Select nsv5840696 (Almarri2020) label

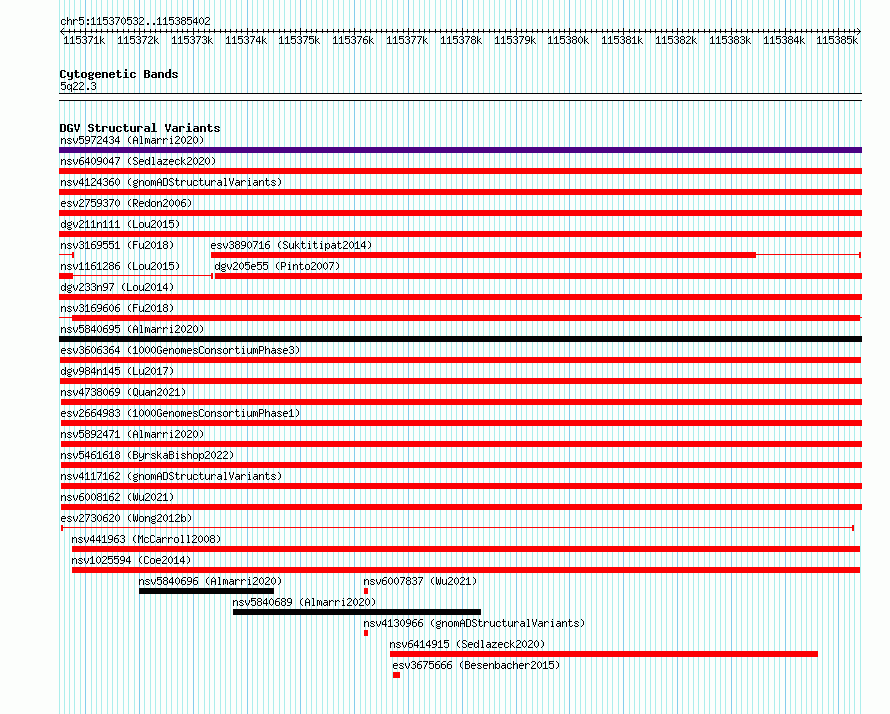coord(210,581)
